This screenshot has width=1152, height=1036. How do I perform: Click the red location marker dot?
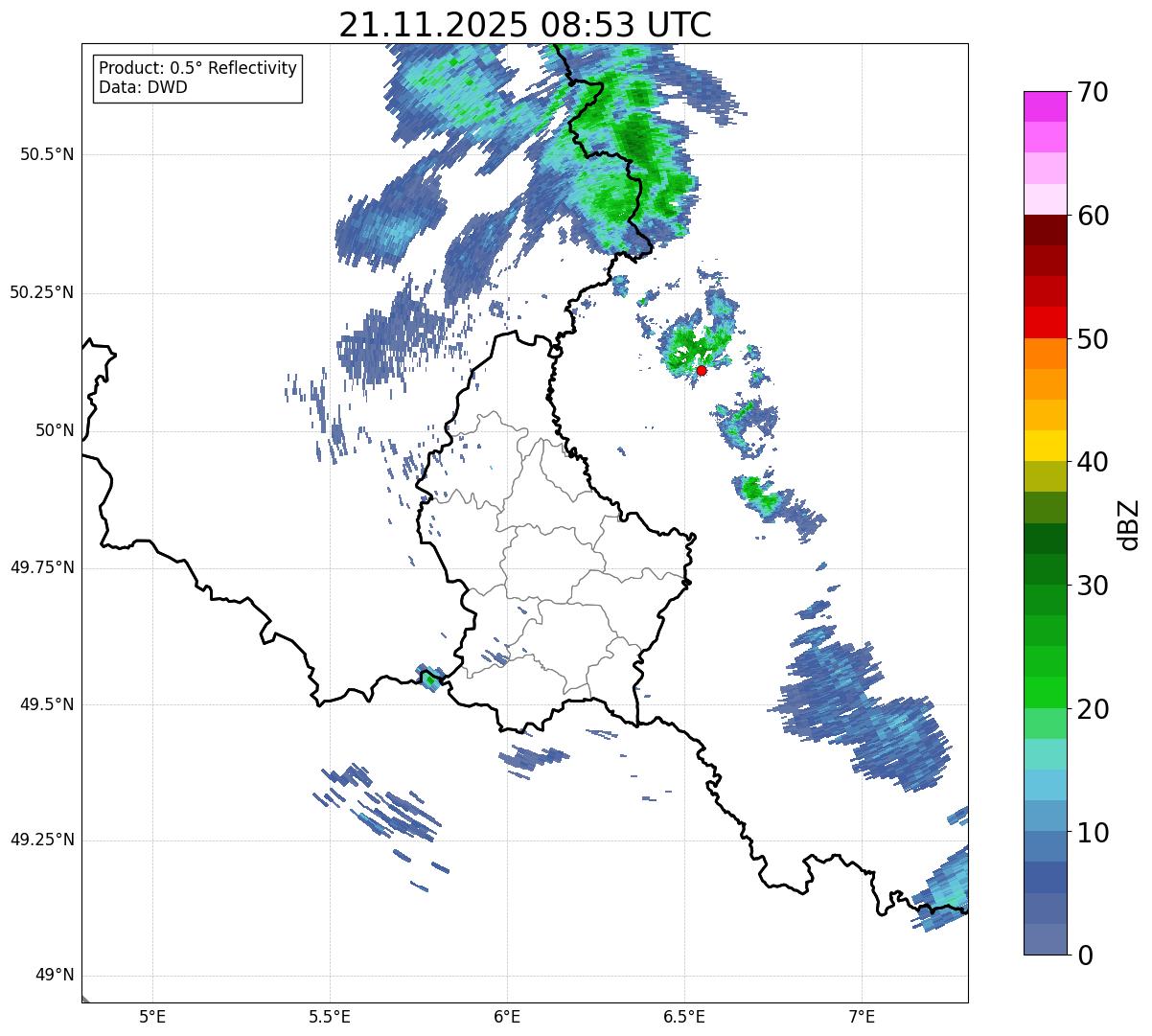point(702,370)
